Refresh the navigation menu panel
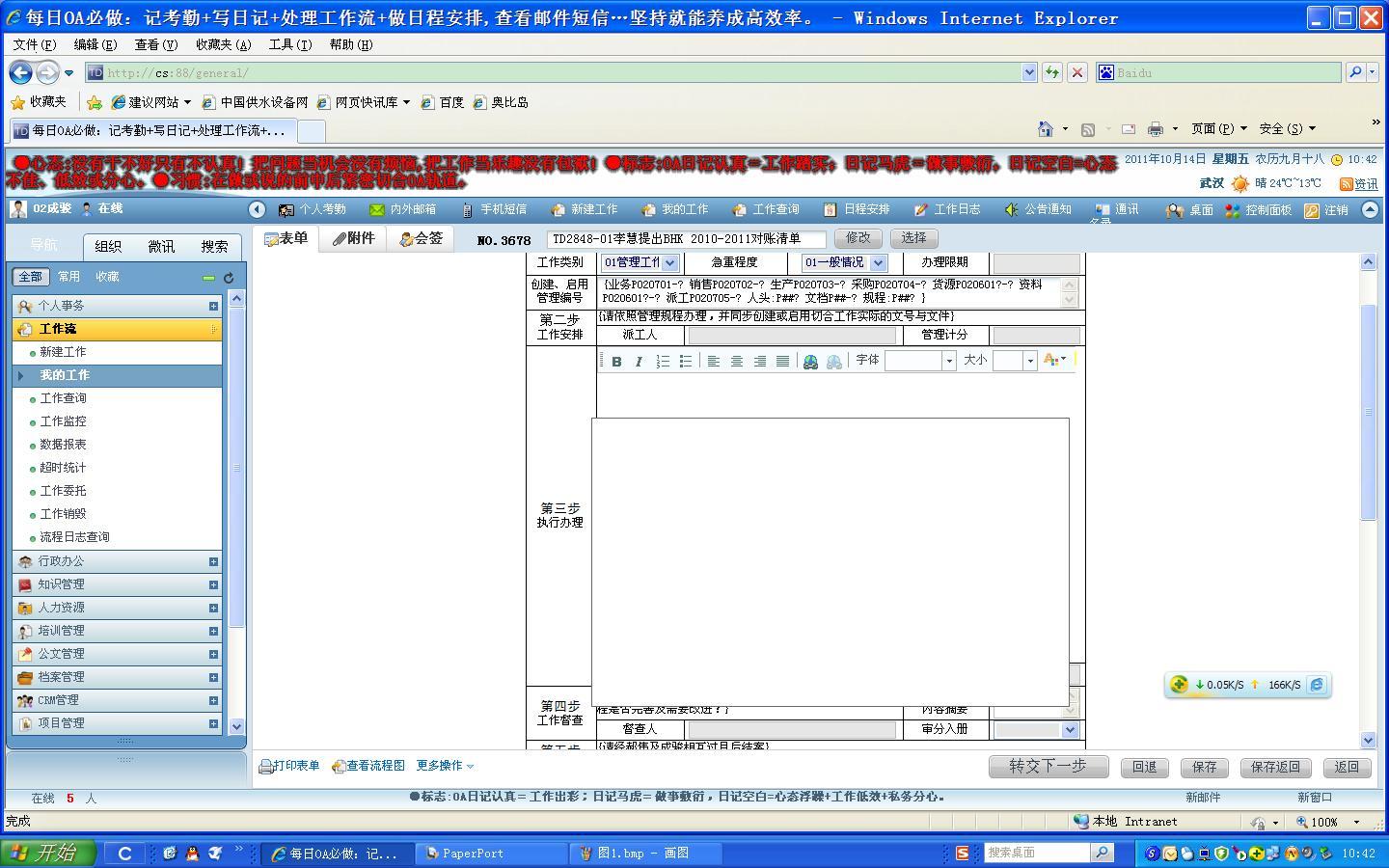 tap(229, 278)
